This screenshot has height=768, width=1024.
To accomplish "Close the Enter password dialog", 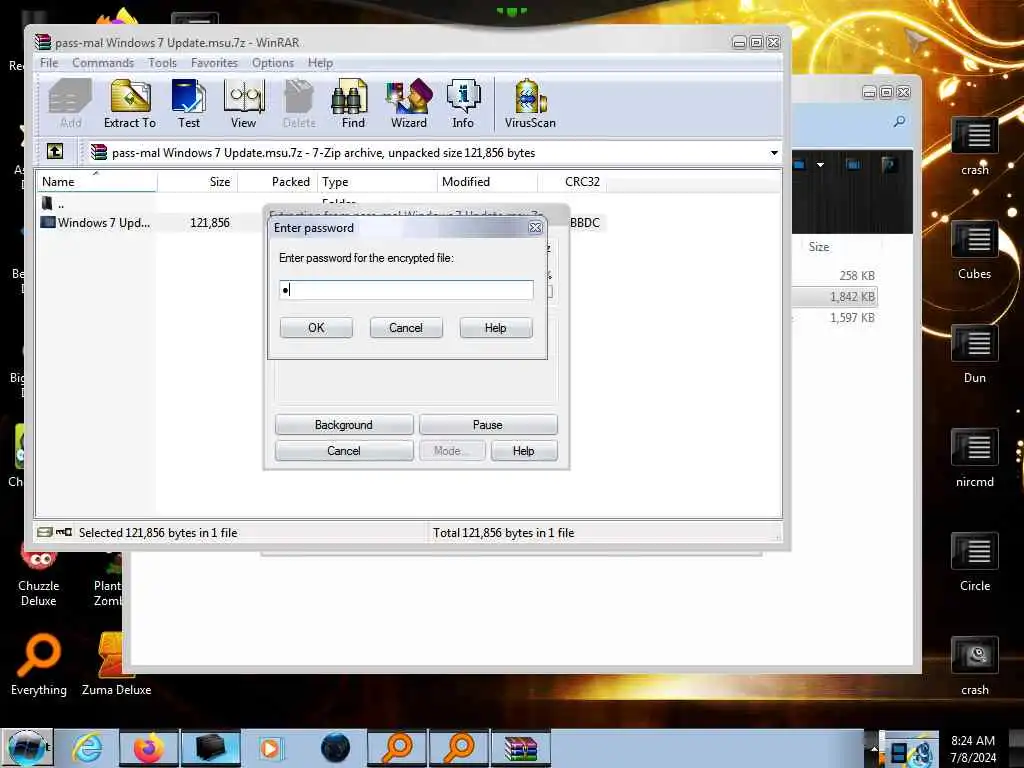I will pyautogui.click(x=536, y=227).
